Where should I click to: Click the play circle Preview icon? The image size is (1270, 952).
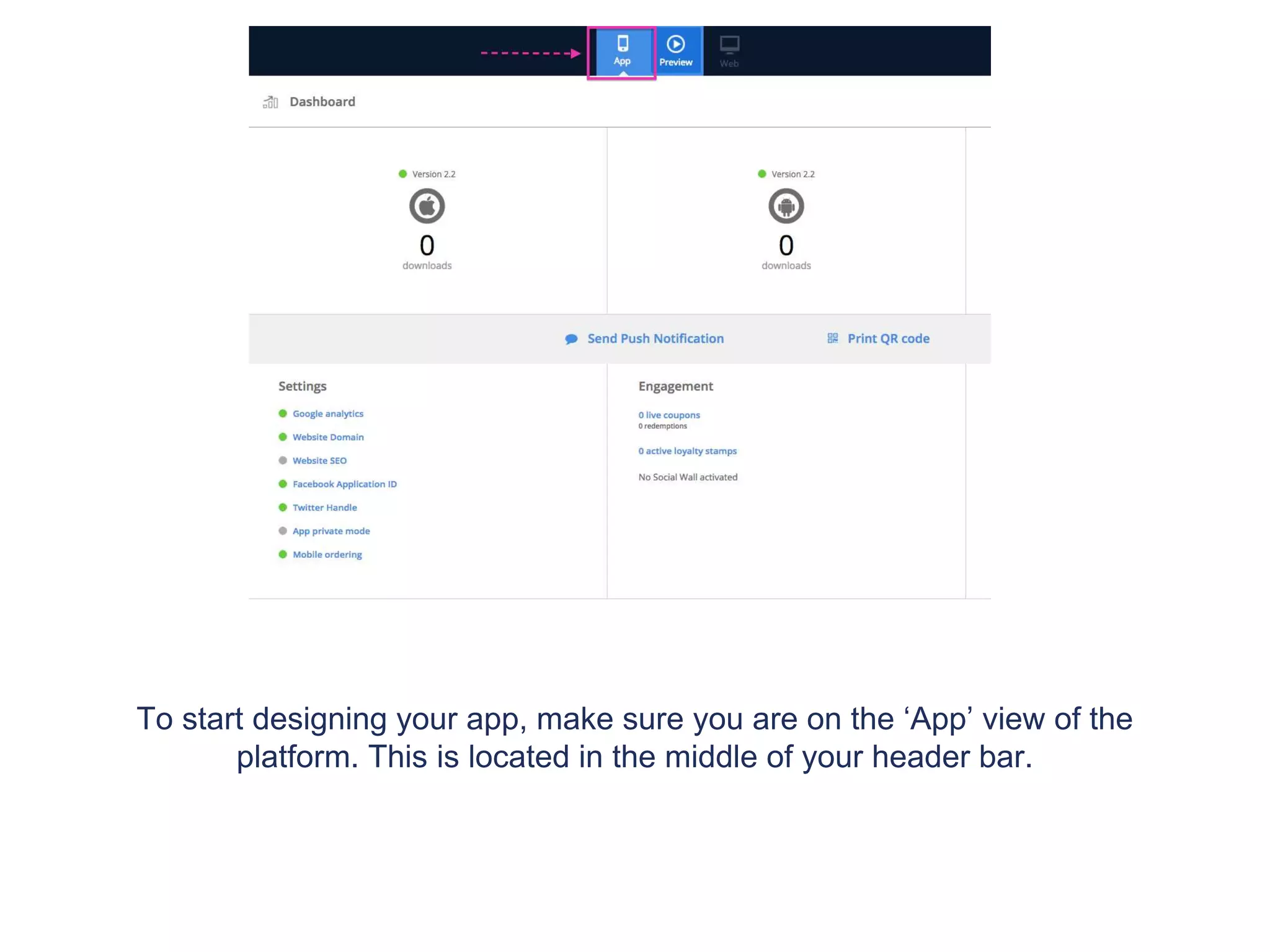click(675, 44)
